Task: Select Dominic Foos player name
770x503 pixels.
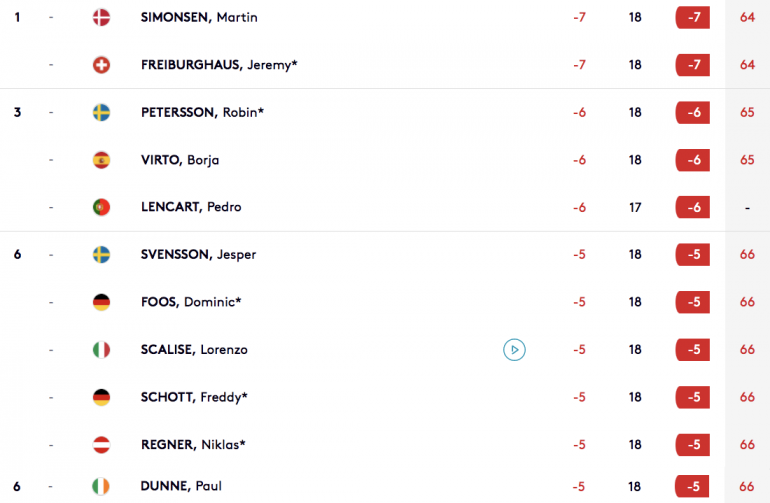Action: click(191, 302)
